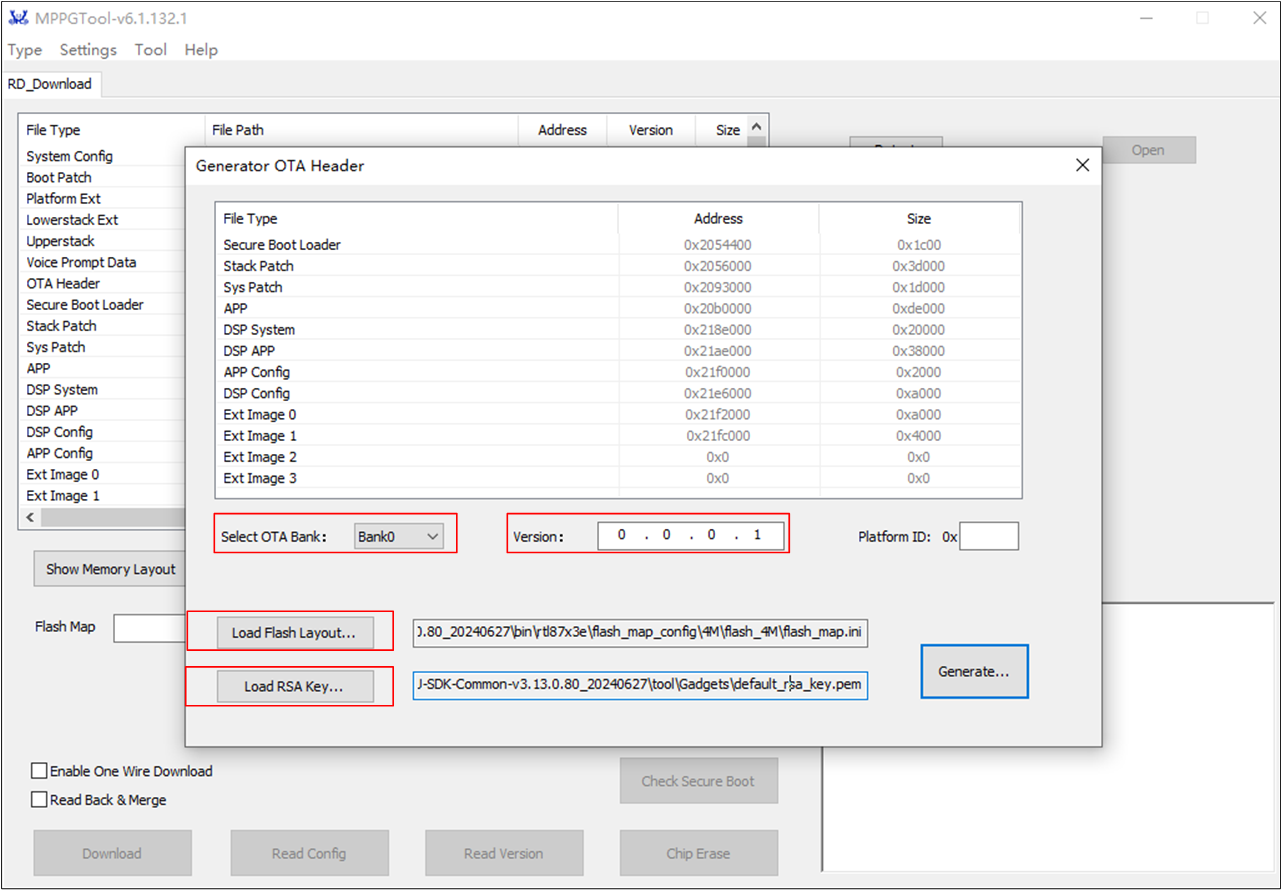
Task: Open the Settings menu
Action: coord(88,50)
